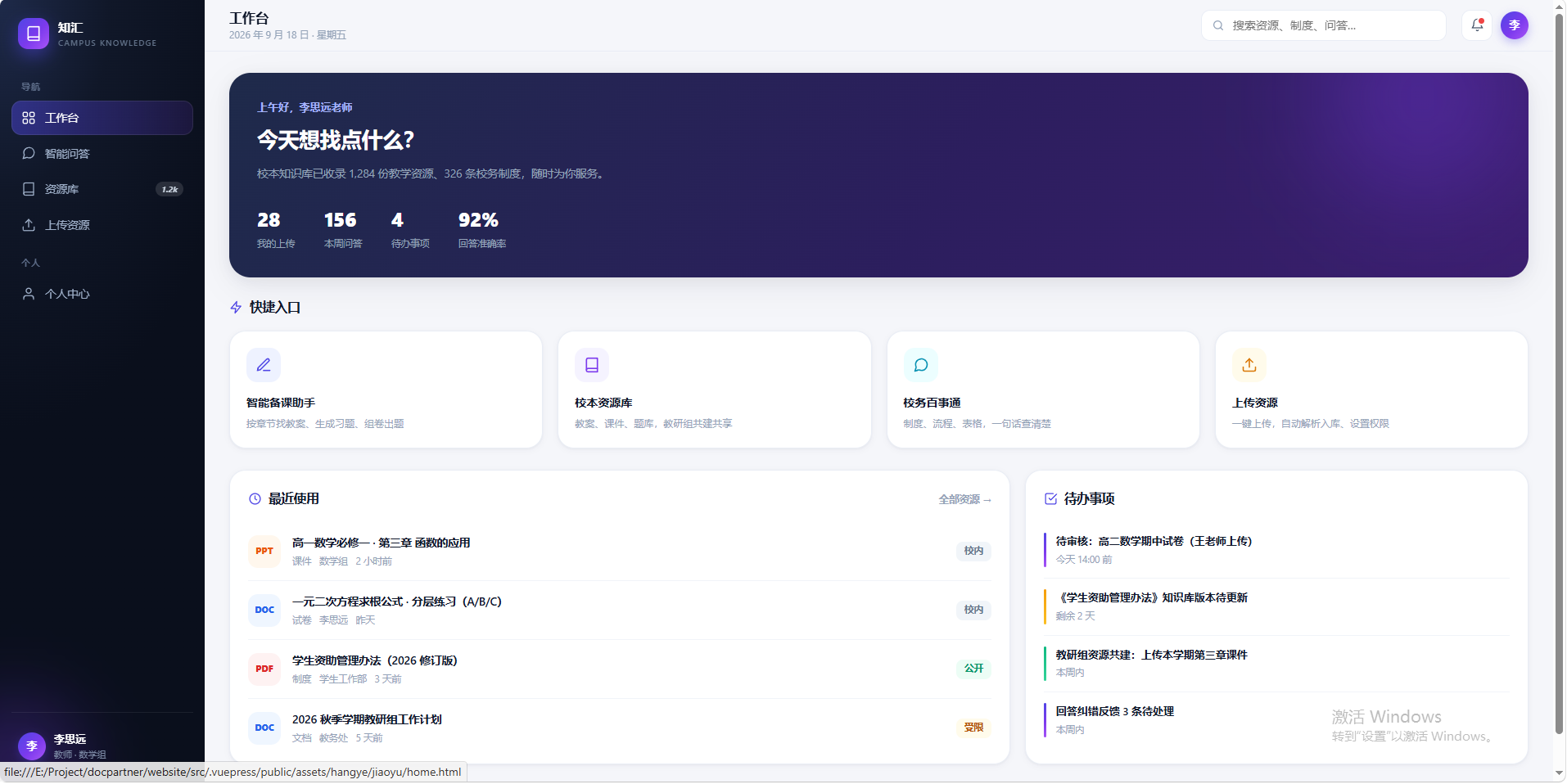
Task: Open recent file 2026 秋季学期教研组工作计划
Action: tap(620, 728)
